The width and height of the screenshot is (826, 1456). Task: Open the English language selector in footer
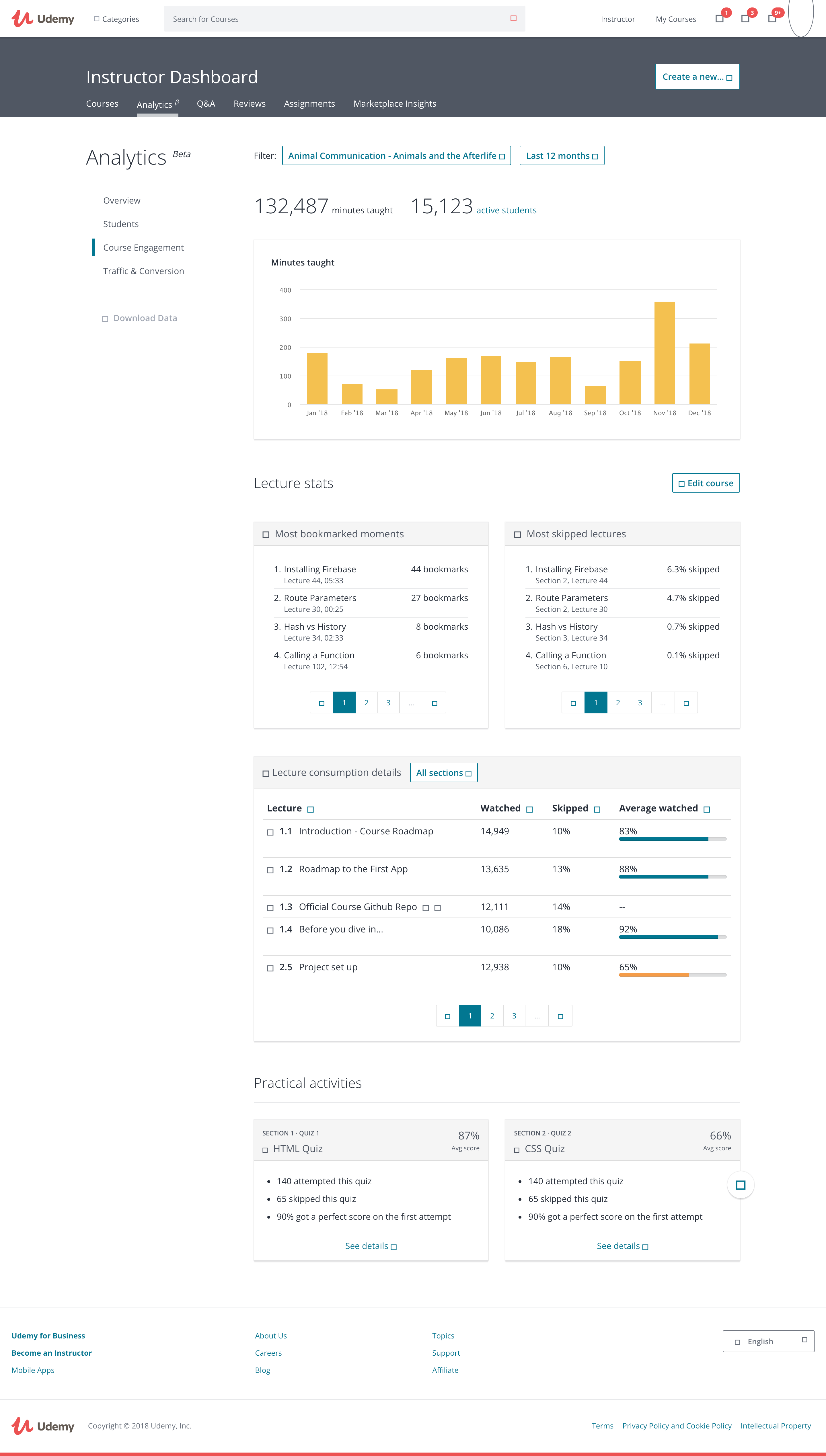click(768, 1341)
